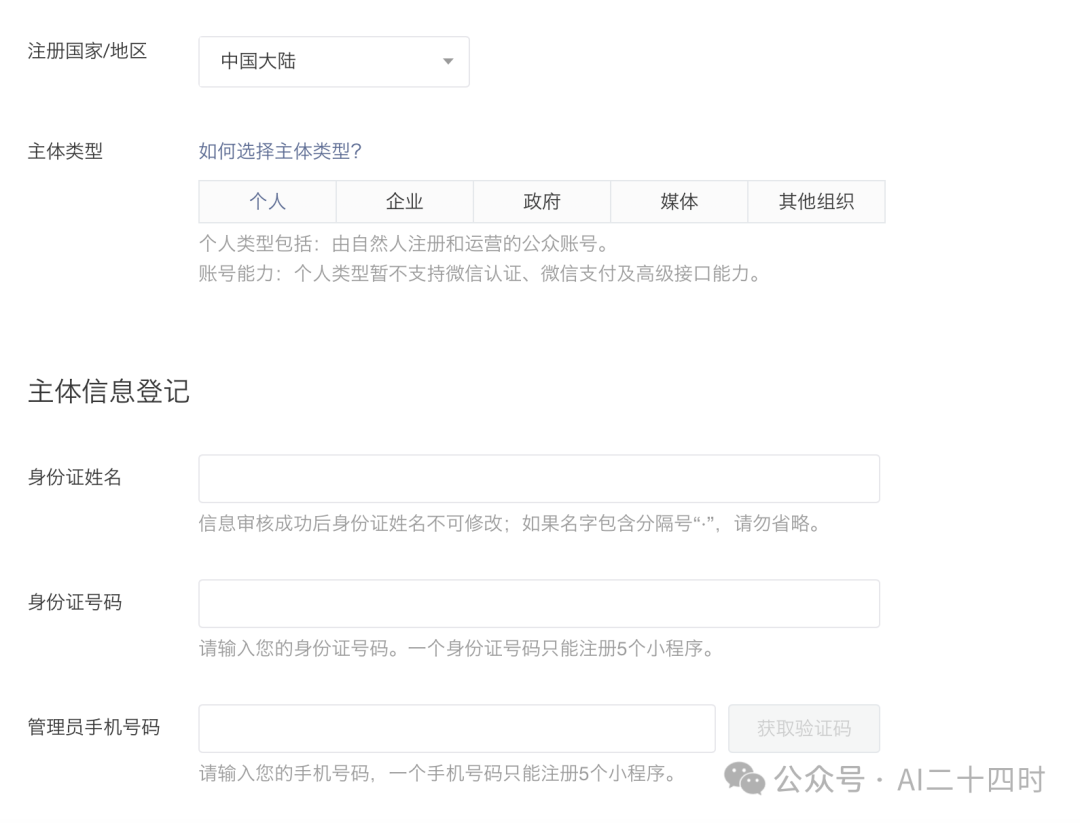Click the 公众号 · AI二十四时 watermark text
1080x823 pixels.
(x=909, y=780)
